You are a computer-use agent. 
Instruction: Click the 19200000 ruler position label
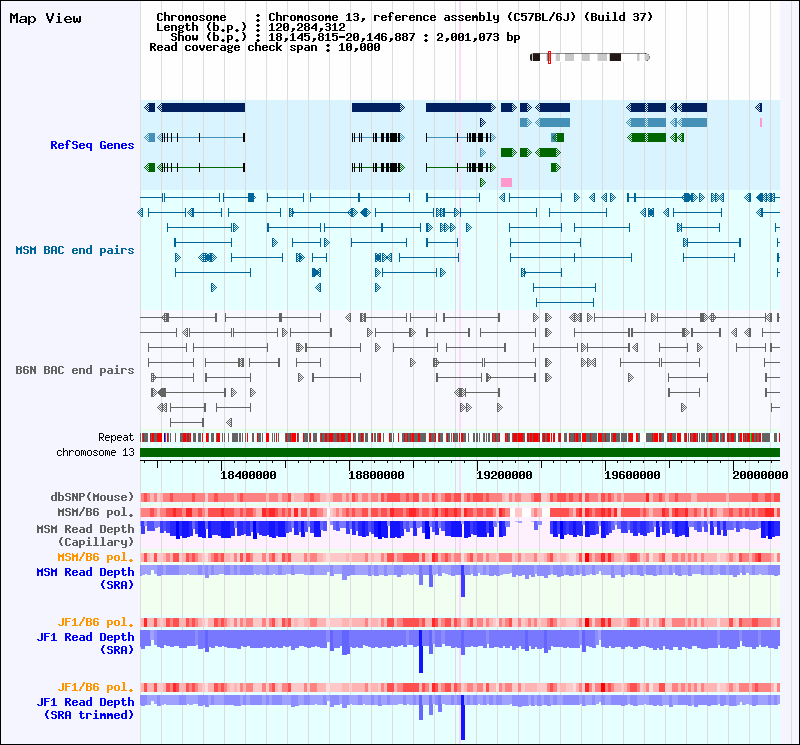[x=504, y=476]
